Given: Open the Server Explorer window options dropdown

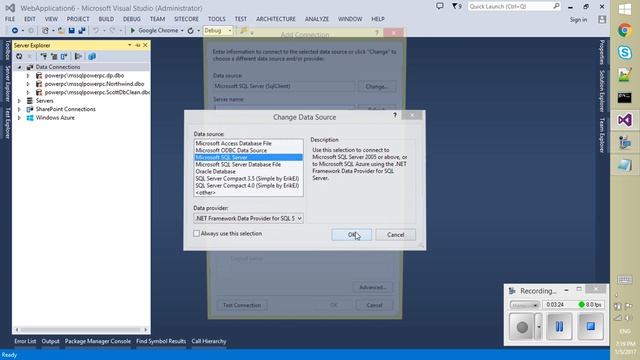Looking at the screenshot, I should [130, 45].
